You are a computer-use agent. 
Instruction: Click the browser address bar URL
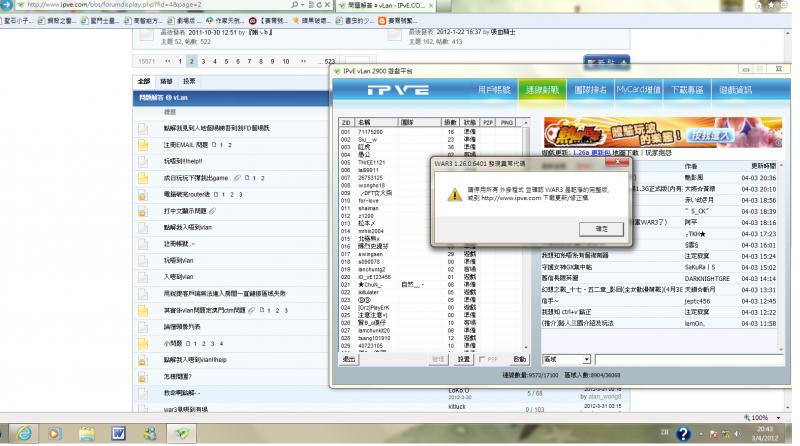114,5
